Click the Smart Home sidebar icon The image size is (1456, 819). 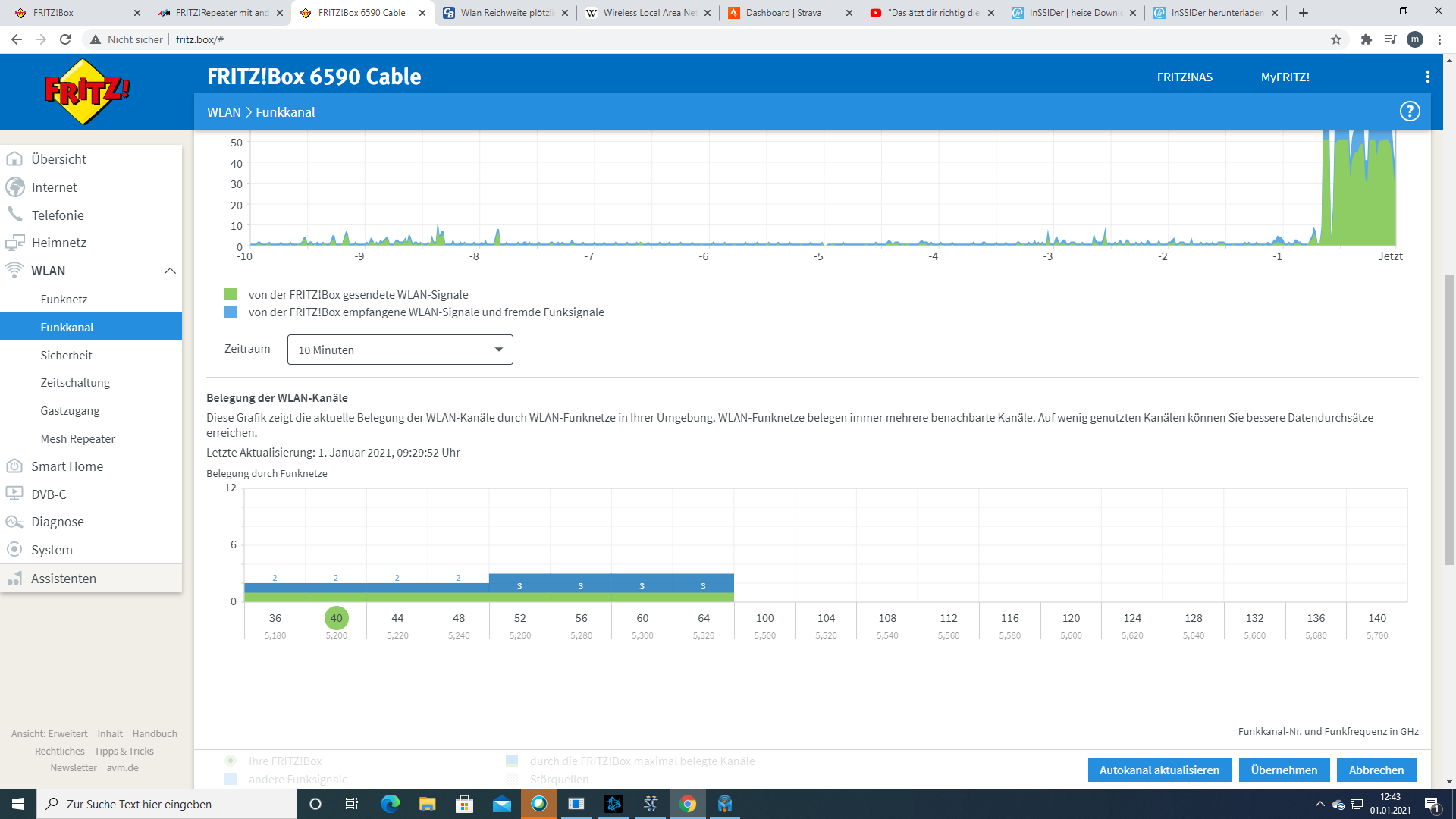[x=14, y=466]
